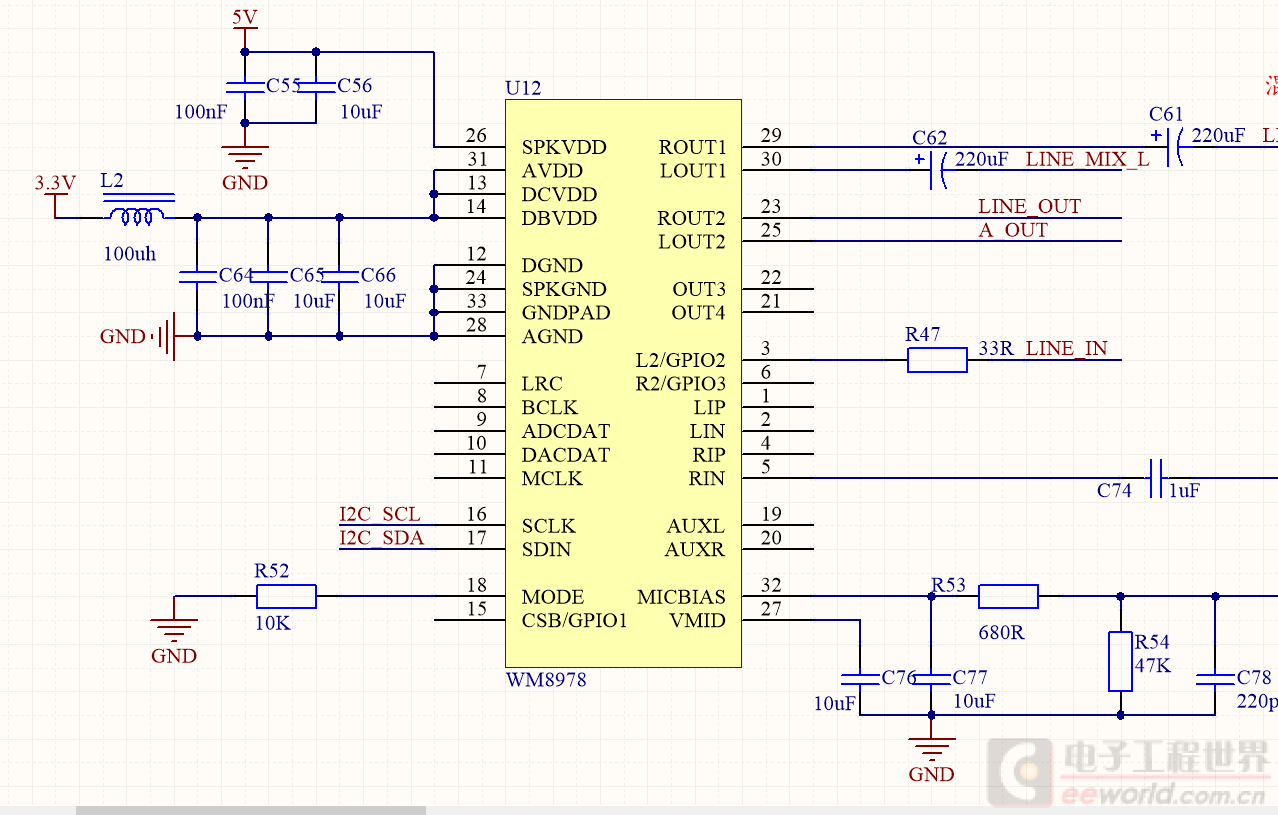Click the DACDAT pin label
Viewport: 1278px width, 815px height.
coord(566,455)
